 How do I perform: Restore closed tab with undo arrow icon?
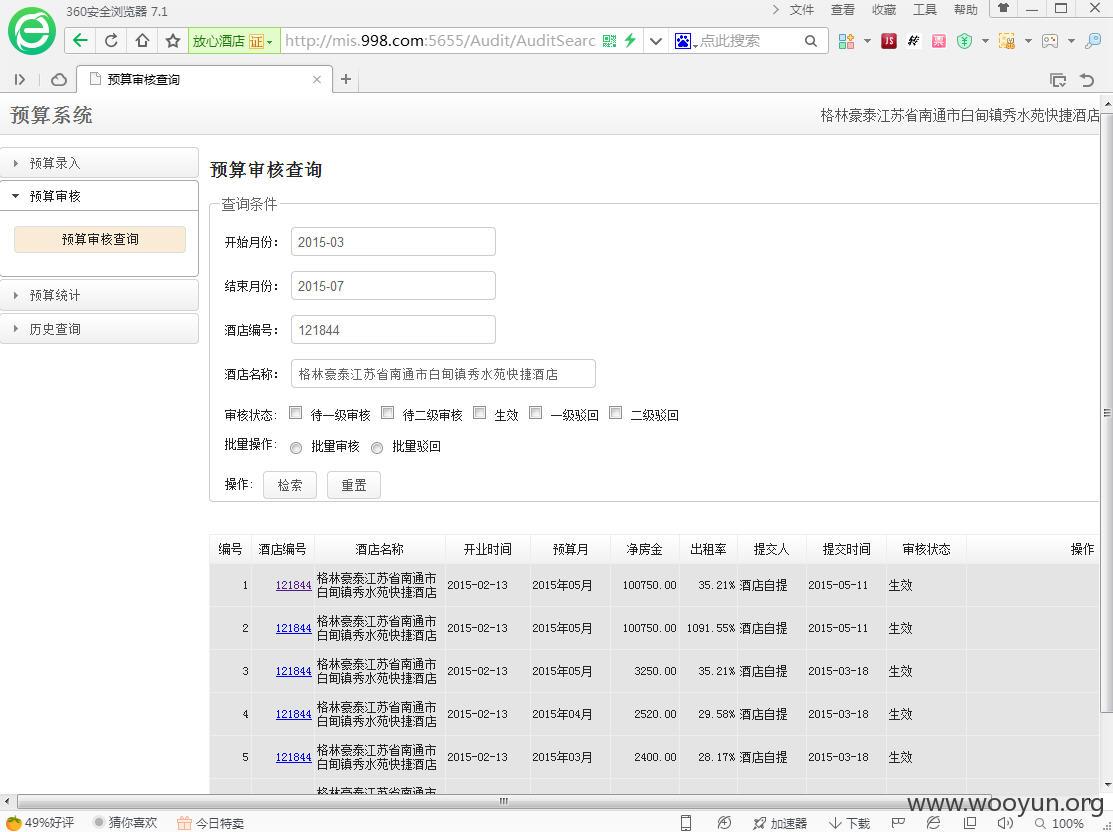point(1087,80)
